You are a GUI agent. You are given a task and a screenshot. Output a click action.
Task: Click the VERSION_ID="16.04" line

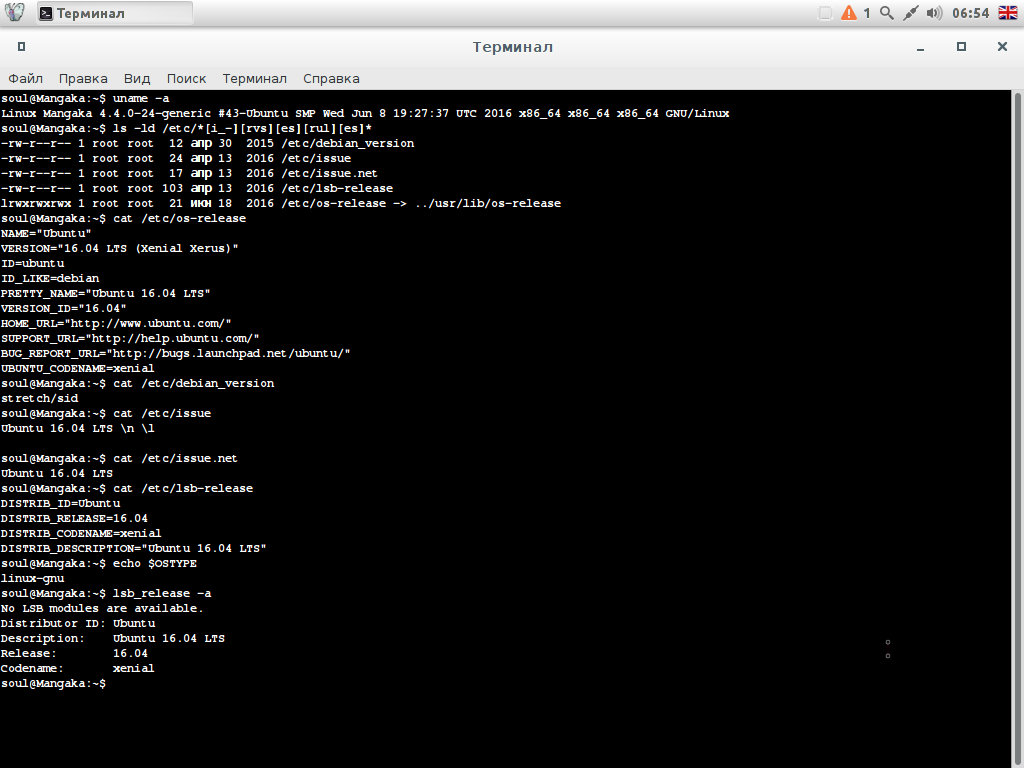click(63, 308)
